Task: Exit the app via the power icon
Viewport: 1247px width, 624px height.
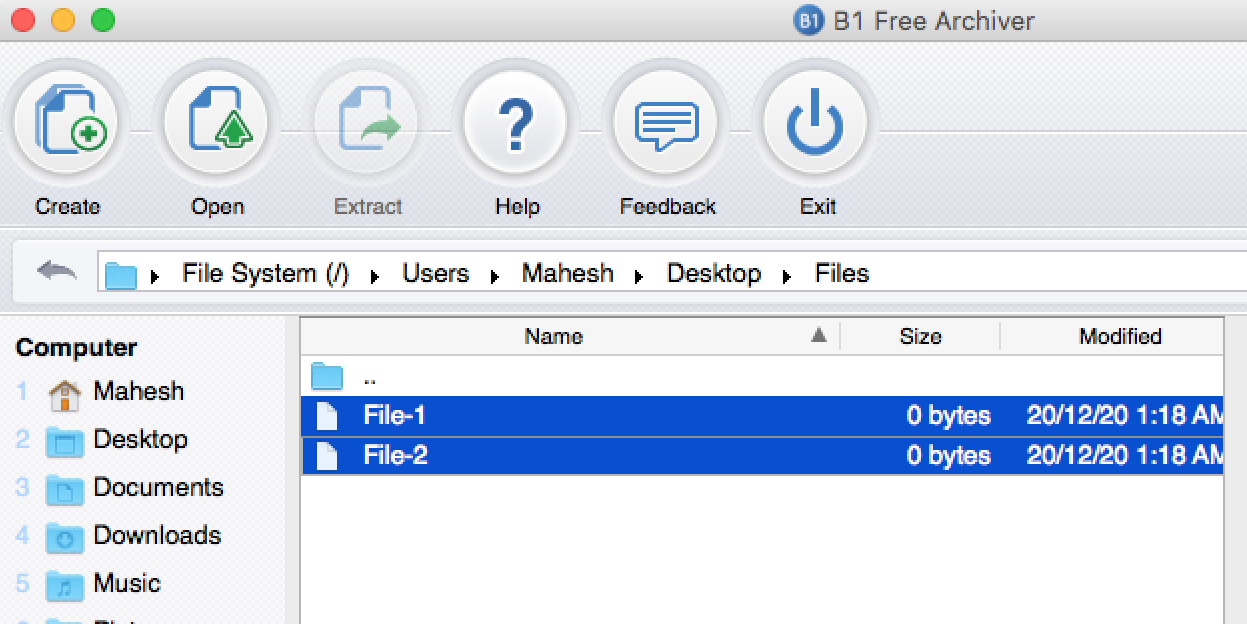Action: pyautogui.click(x=817, y=120)
